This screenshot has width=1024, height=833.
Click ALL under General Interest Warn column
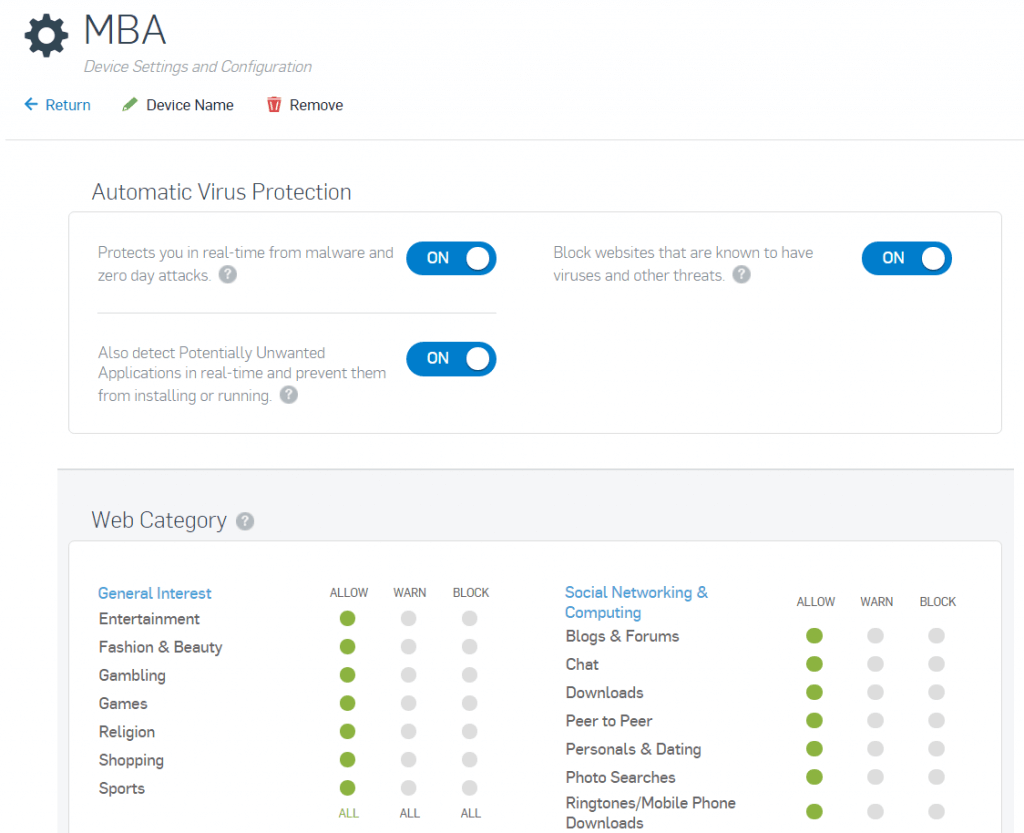point(409,813)
